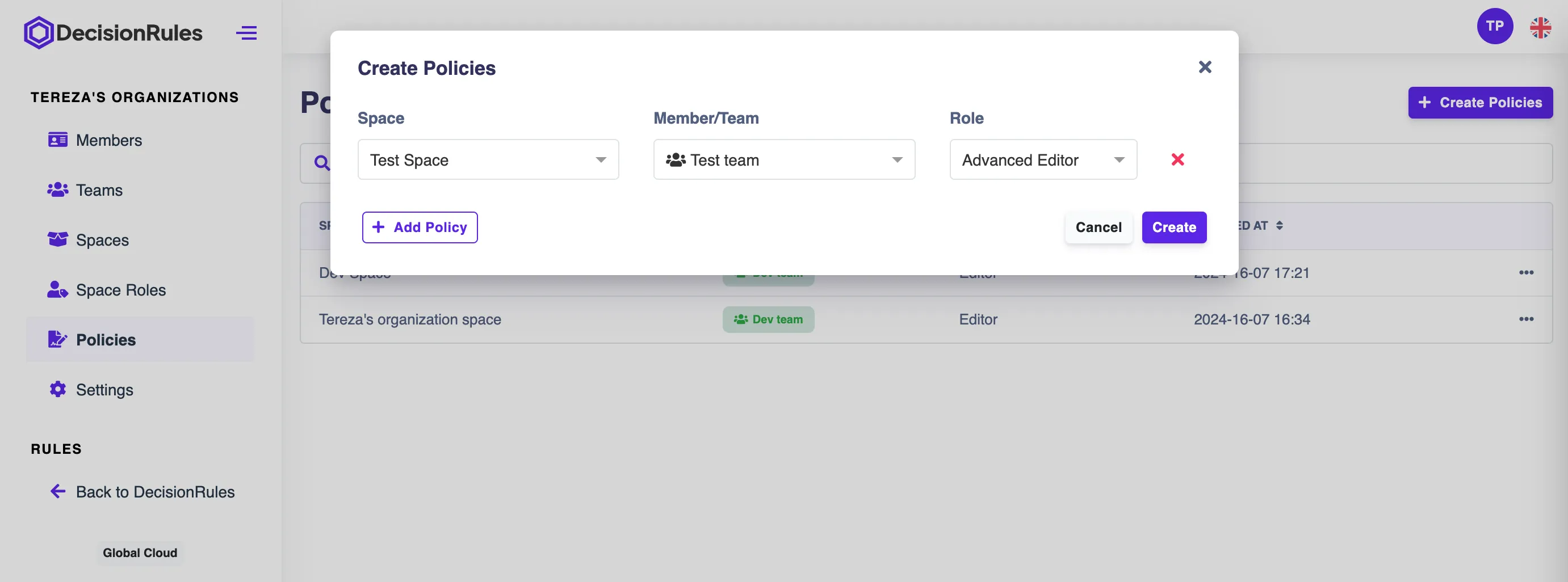Click the DecisionRules hexagon logo

(39, 33)
